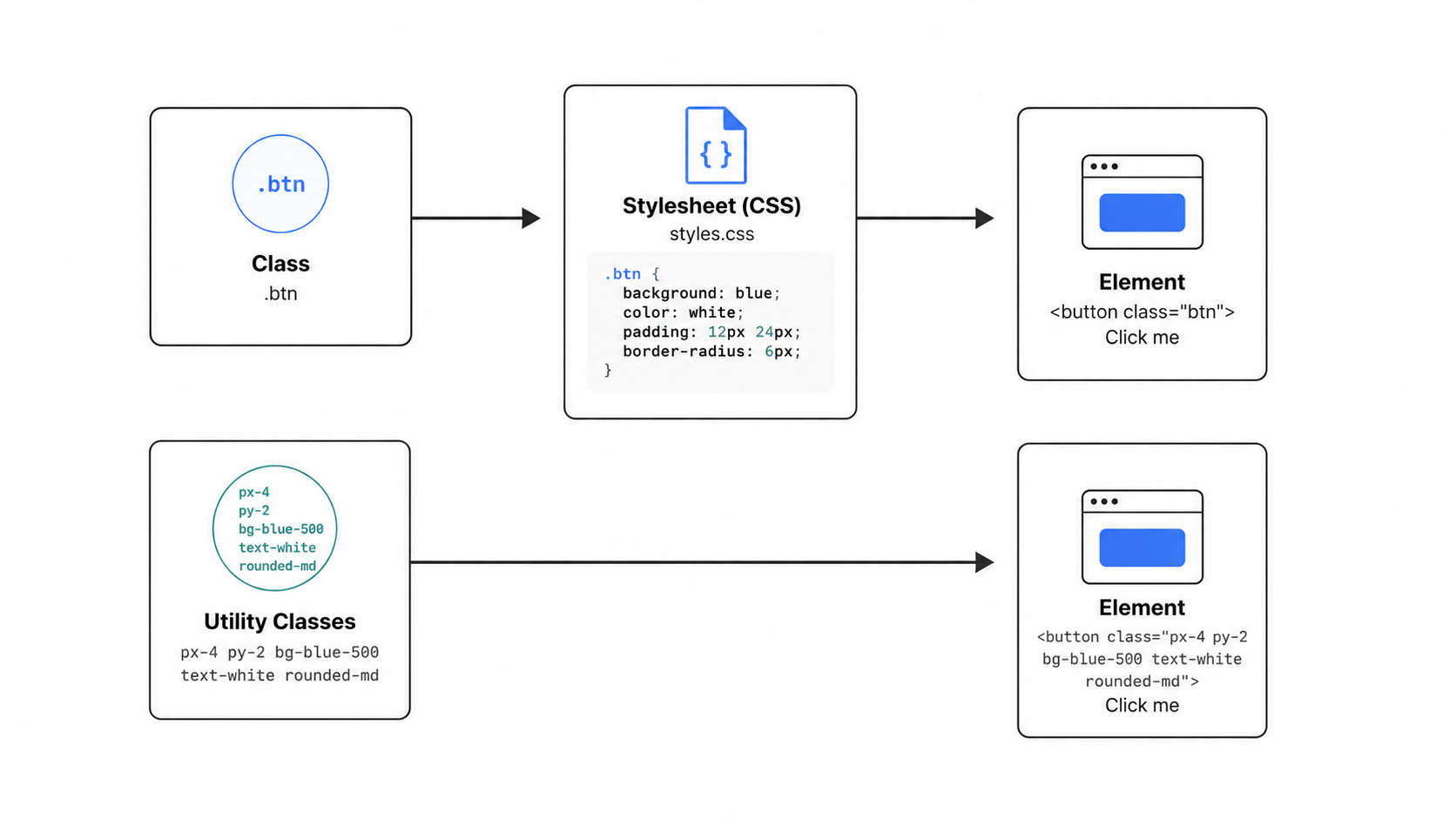Click the <button class="btn"> text
The width and height of the screenshot is (1456, 819).
(1143, 312)
